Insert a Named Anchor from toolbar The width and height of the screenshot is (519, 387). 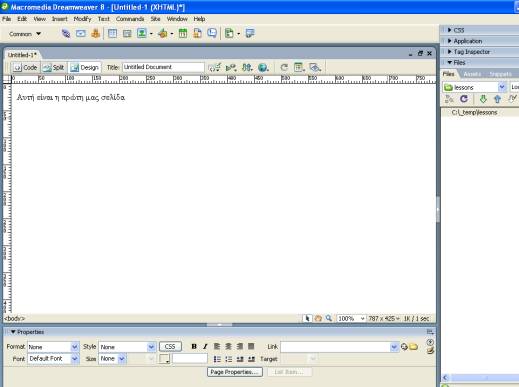pos(96,33)
